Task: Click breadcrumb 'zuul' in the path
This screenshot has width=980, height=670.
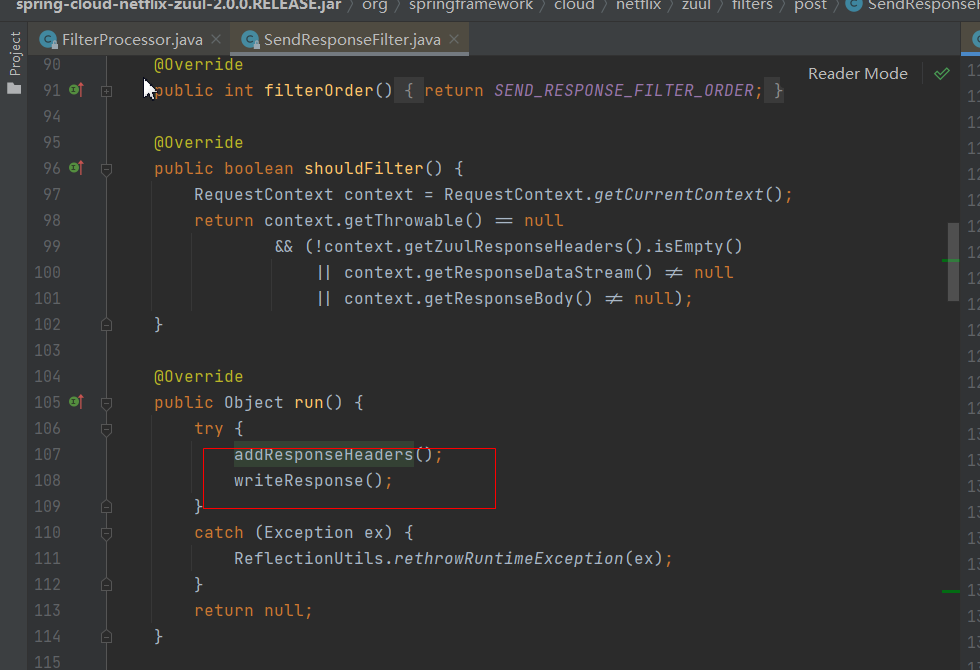Action: click(696, 6)
